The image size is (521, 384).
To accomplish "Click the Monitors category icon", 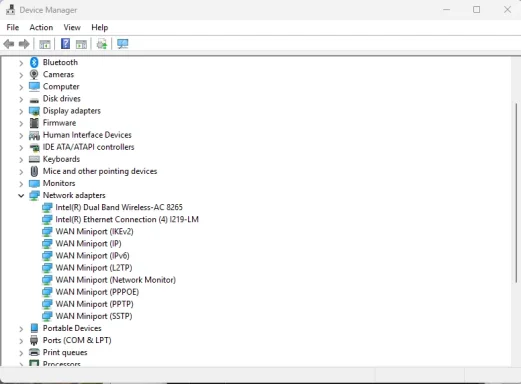I will 34,183.
